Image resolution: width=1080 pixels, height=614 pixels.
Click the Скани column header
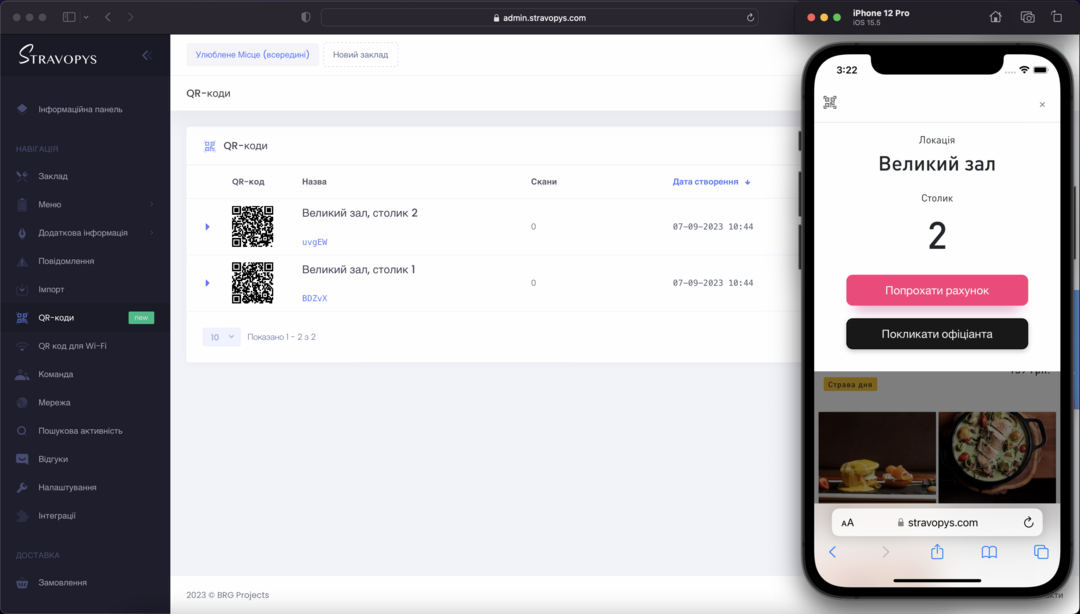tap(543, 182)
